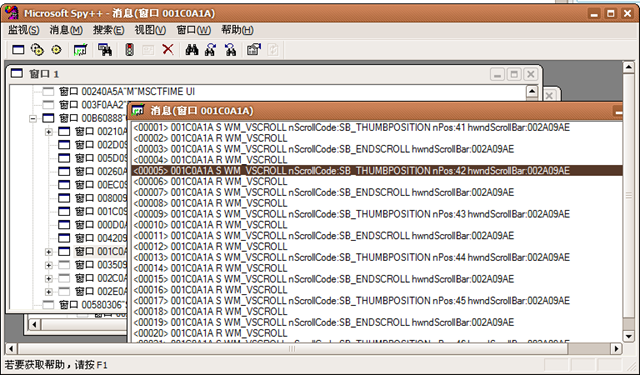Open the Threads view toolbar icon
The height and width of the screenshot is (375, 640).
coord(56,50)
